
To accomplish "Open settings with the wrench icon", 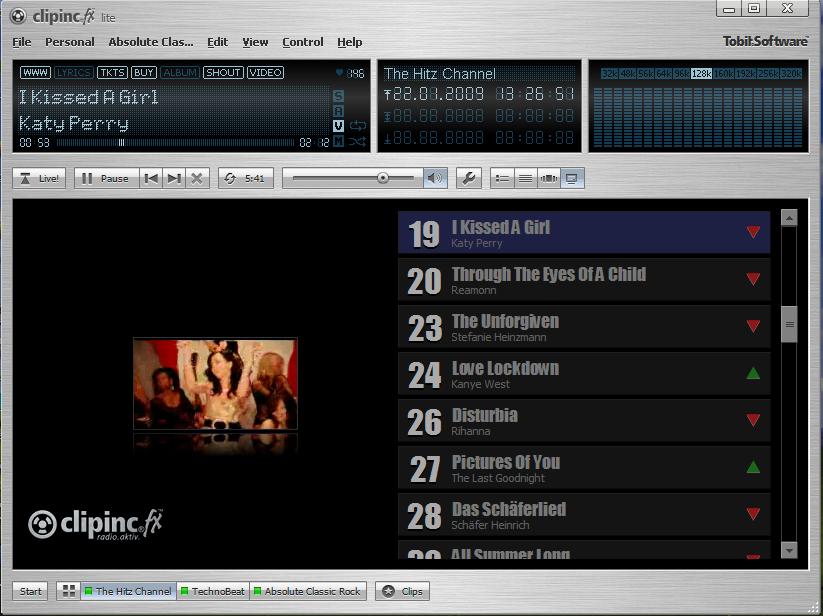I will [x=469, y=178].
